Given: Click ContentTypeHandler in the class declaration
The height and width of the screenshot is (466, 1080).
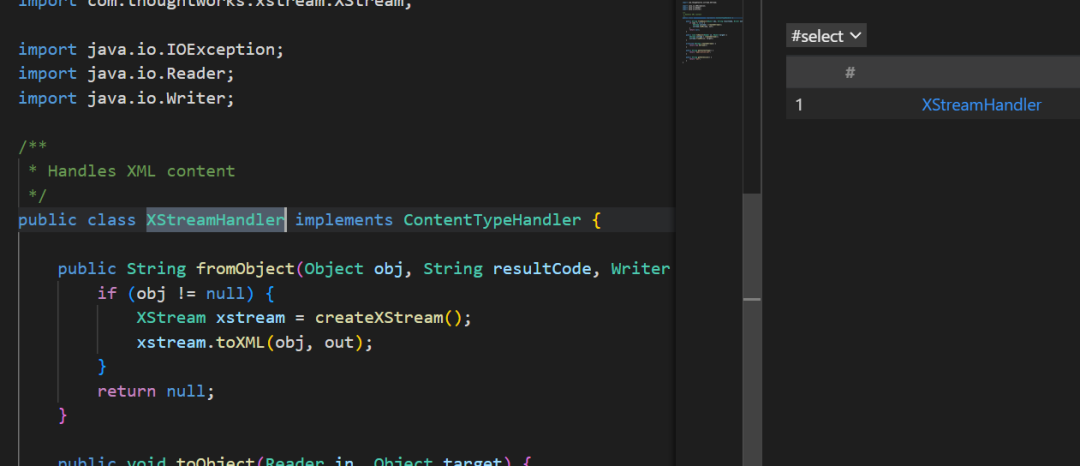Looking at the screenshot, I should point(492,220).
